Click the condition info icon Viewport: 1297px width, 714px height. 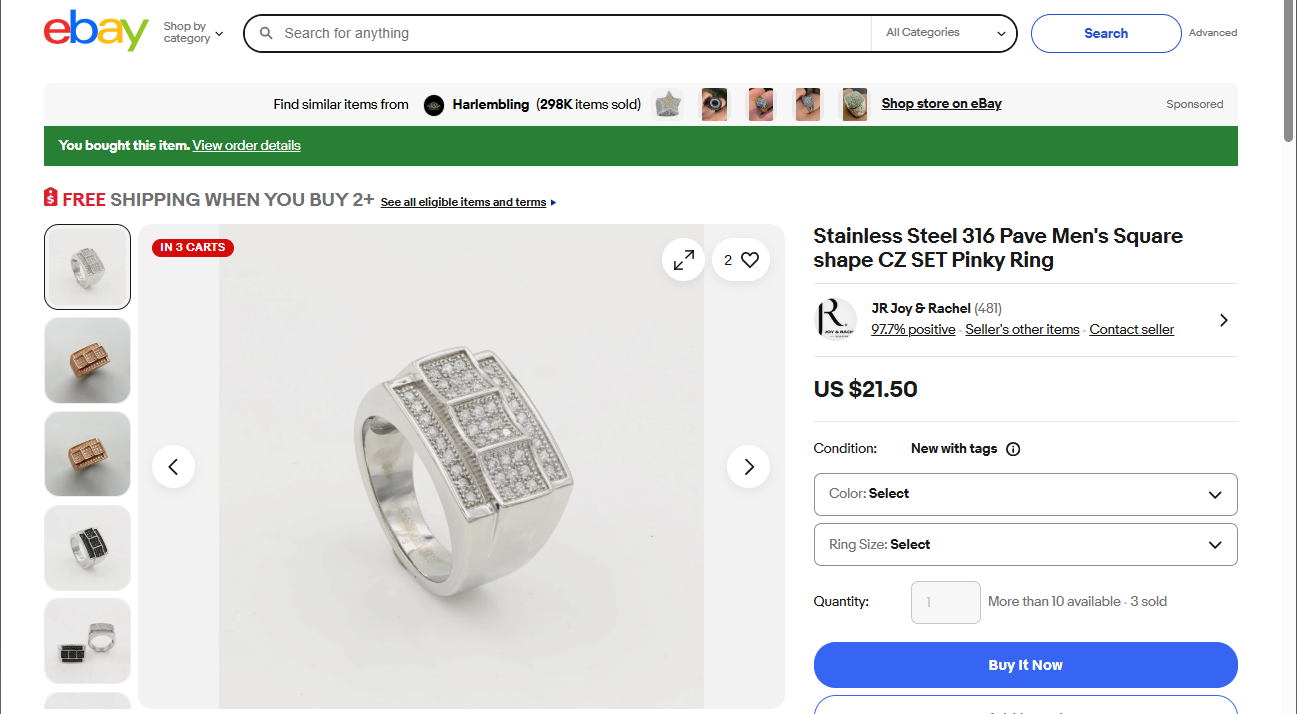1013,449
